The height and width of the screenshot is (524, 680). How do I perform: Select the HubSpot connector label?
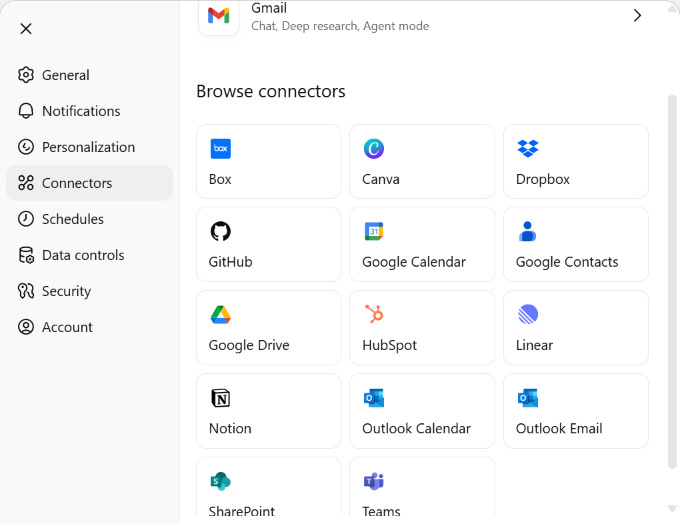pos(389,346)
